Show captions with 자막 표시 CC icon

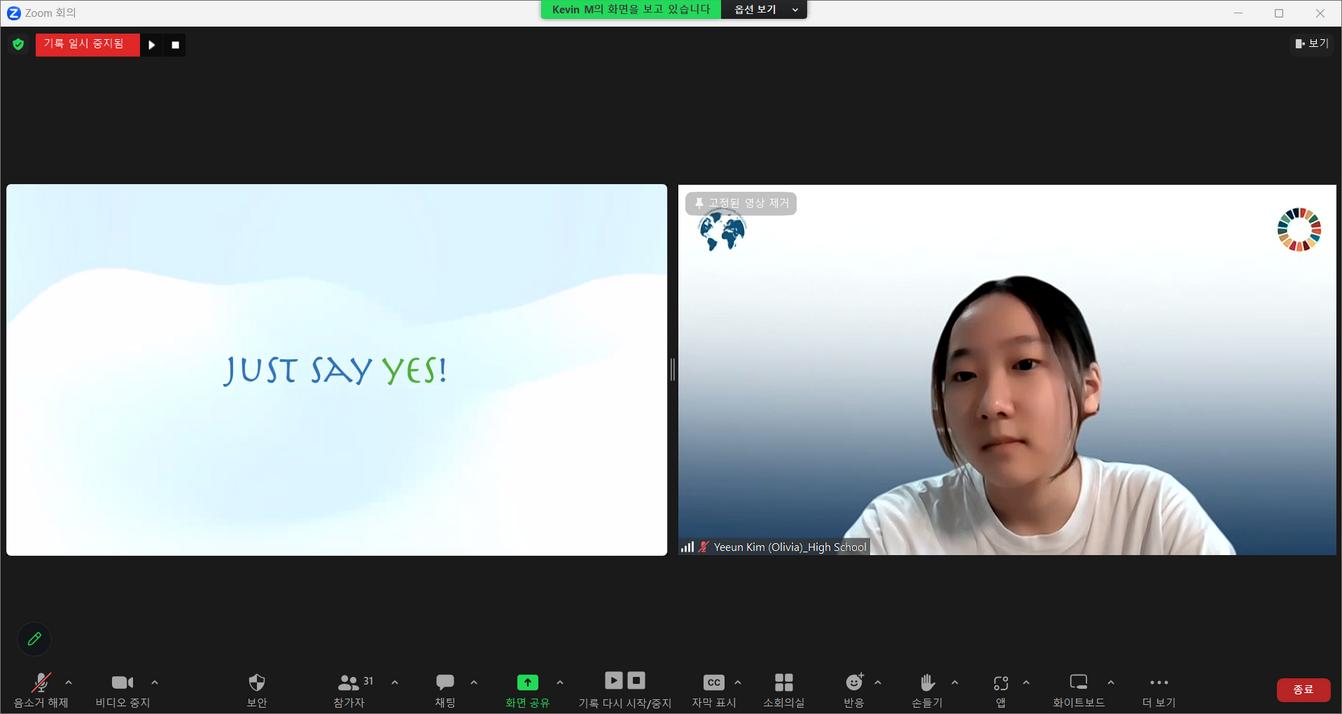pos(714,690)
